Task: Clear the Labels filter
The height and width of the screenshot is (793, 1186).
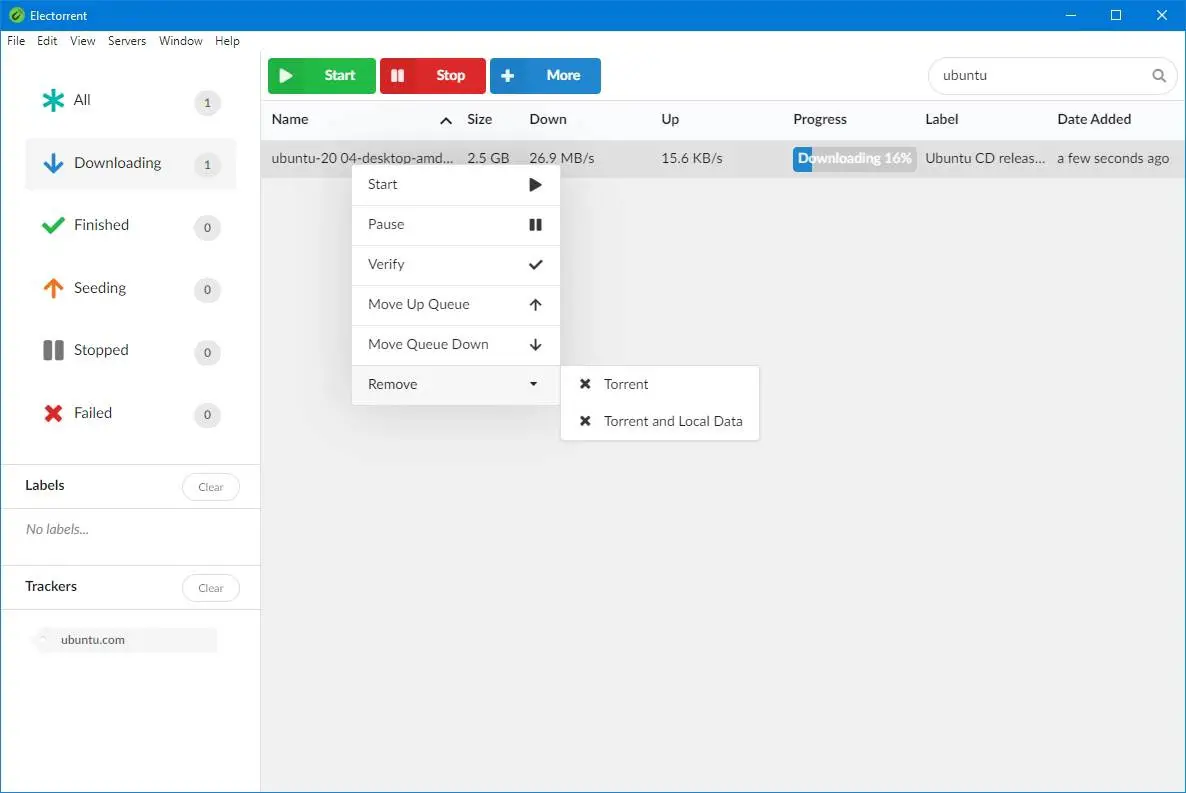Action: coord(211,487)
